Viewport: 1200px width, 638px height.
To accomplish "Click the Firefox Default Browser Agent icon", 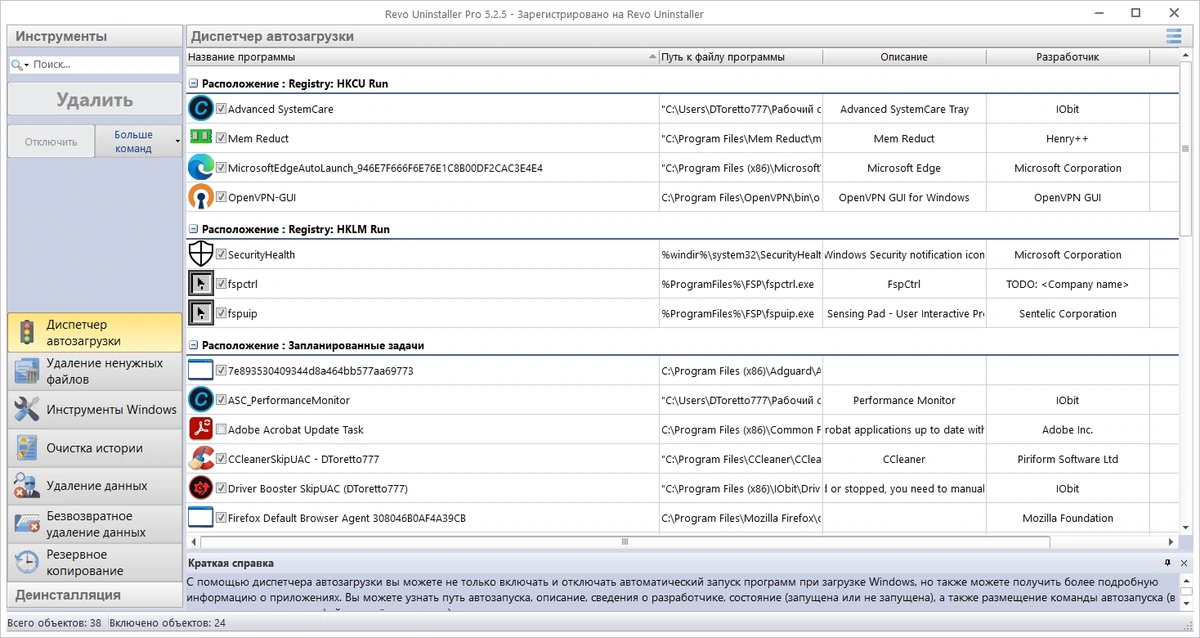I will [201, 518].
